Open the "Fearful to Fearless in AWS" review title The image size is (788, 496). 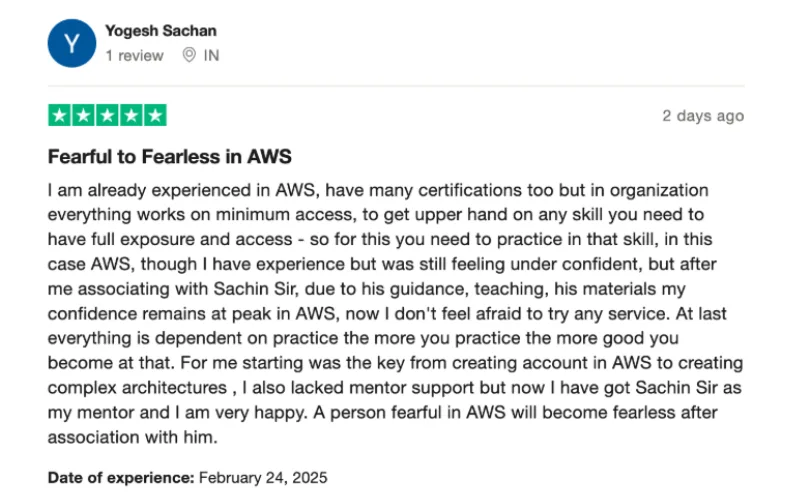pyautogui.click(x=169, y=158)
